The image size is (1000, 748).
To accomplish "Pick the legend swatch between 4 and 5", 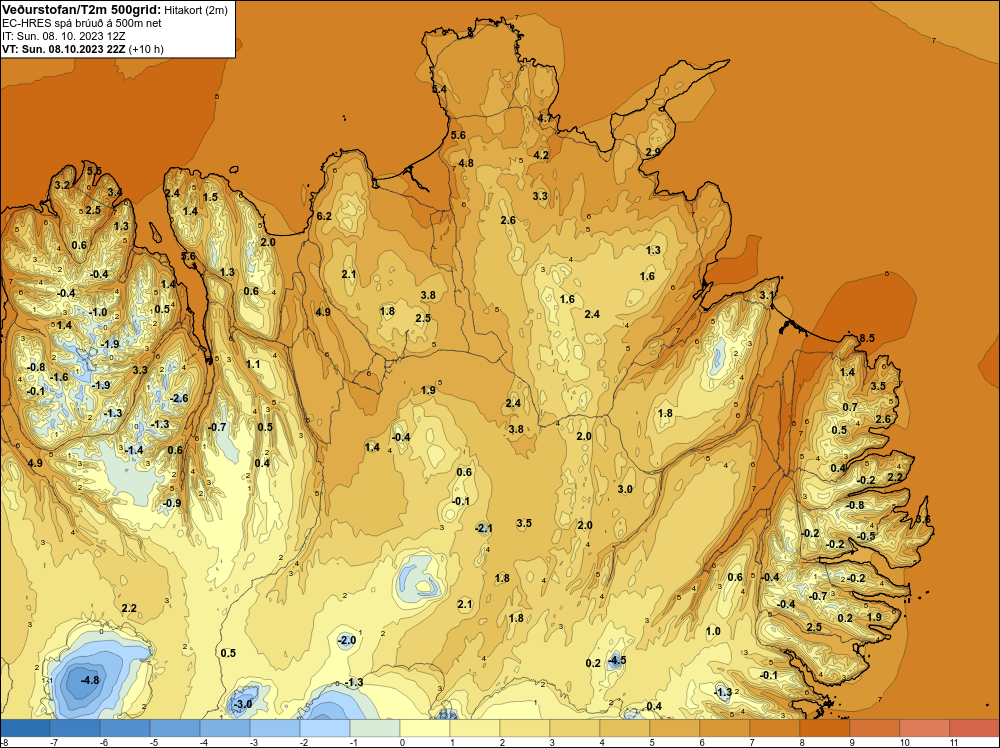I will [x=625, y=728].
